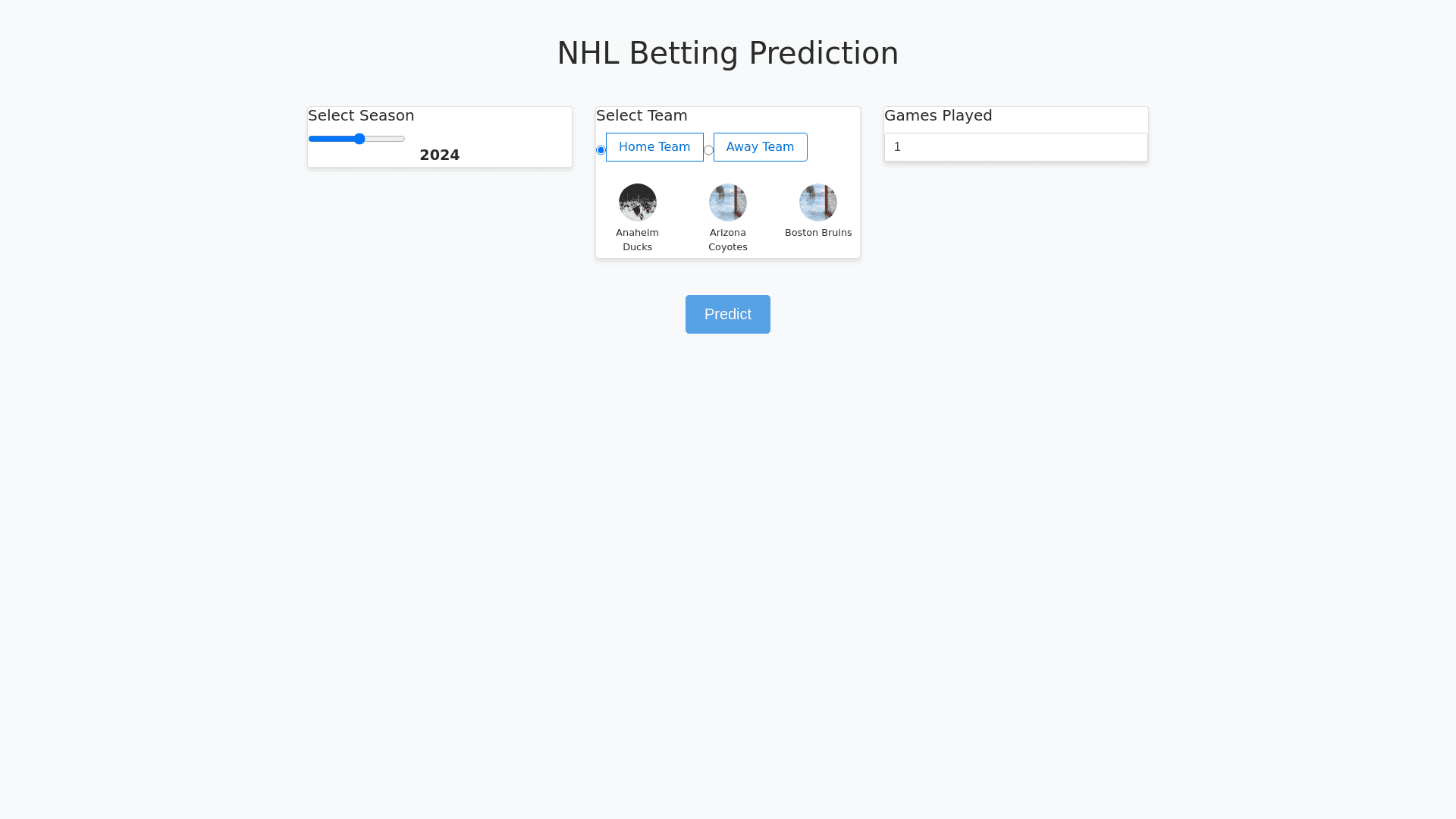The width and height of the screenshot is (1456, 819).
Task: Click the season slider handle
Action: coord(359,139)
